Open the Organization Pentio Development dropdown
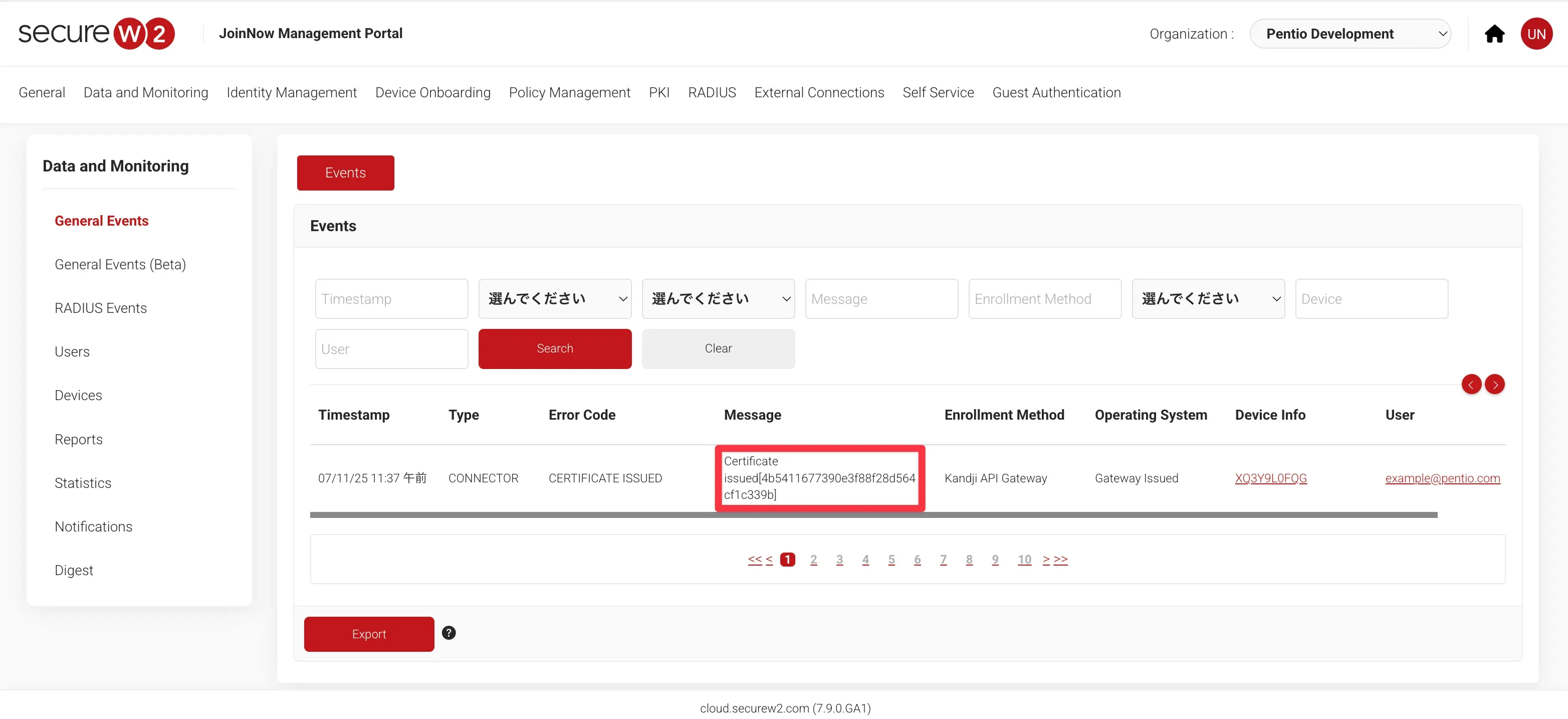This screenshot has height=719, width=1568. click(x=1350, y=34)
